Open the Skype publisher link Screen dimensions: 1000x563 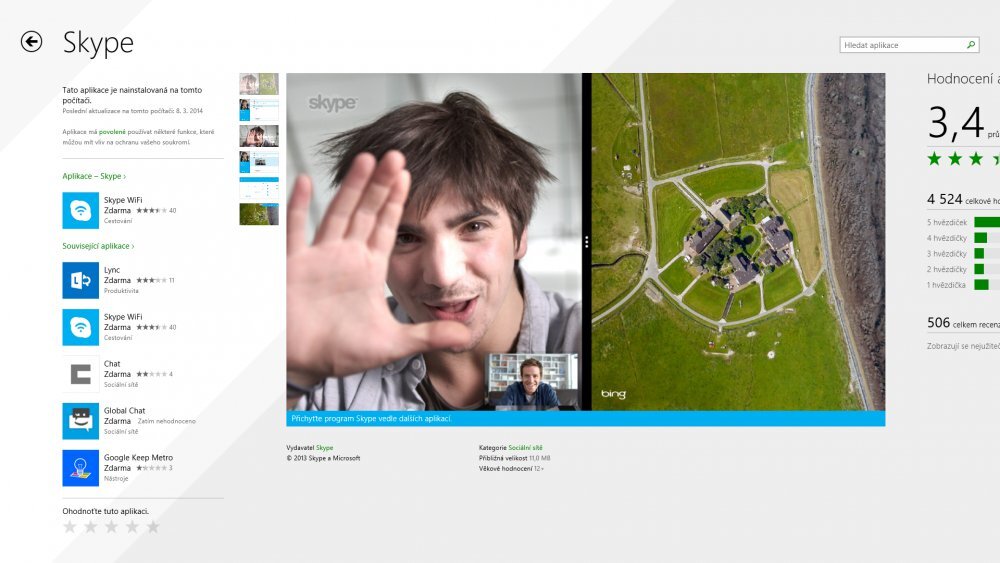coord(325,448)
